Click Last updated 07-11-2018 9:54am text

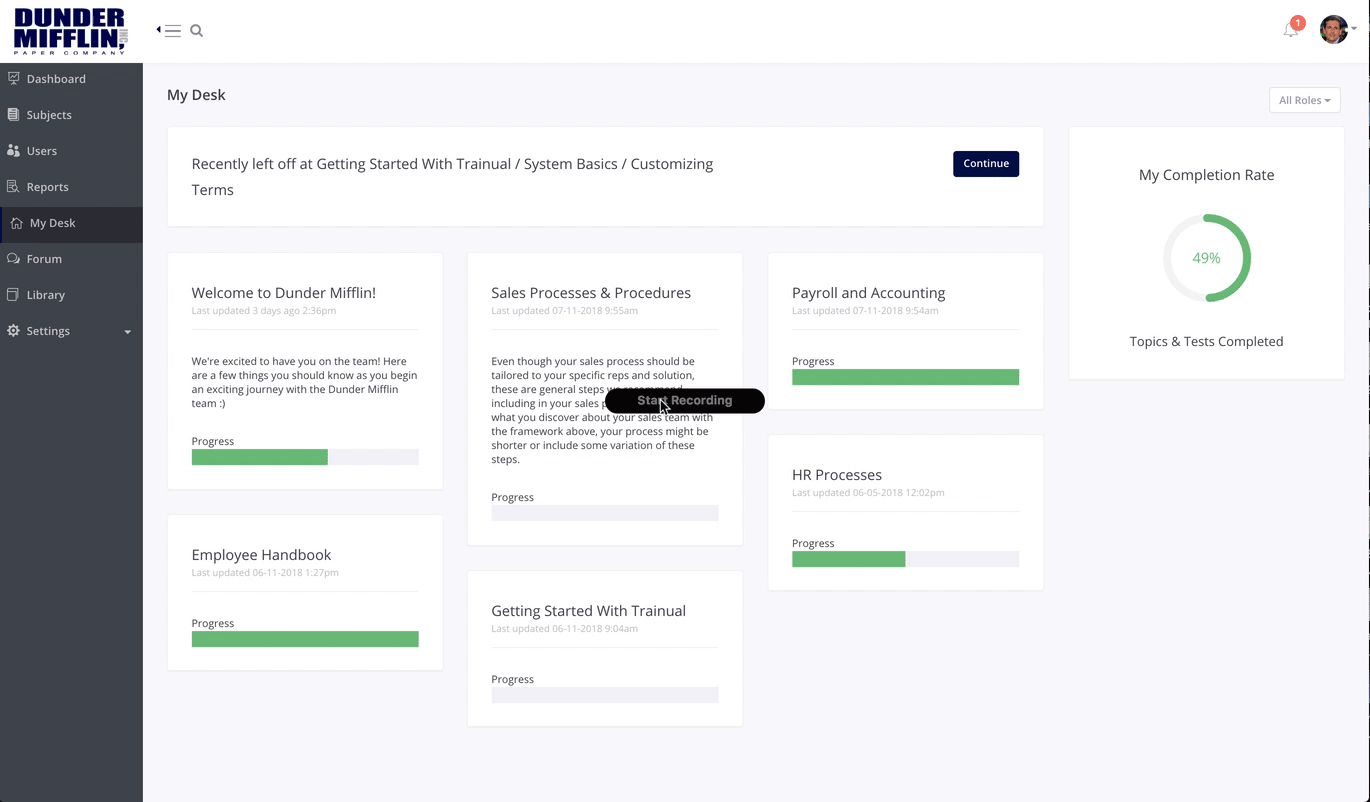(865, 311)
